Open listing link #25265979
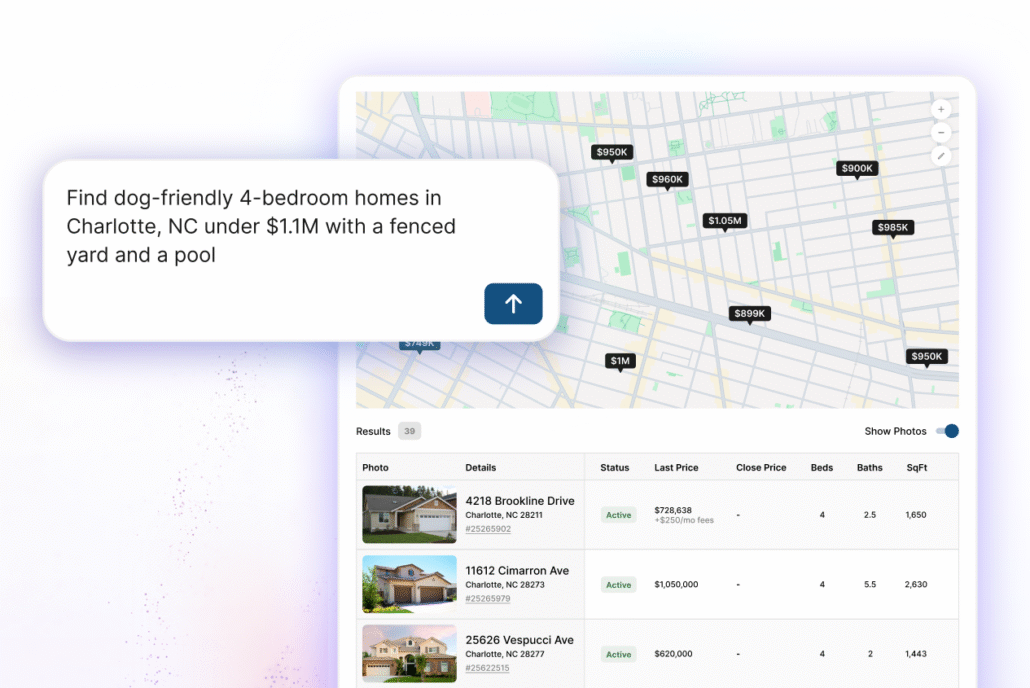The height and width of the screenshot is (688, 1030). click(487, 599)
